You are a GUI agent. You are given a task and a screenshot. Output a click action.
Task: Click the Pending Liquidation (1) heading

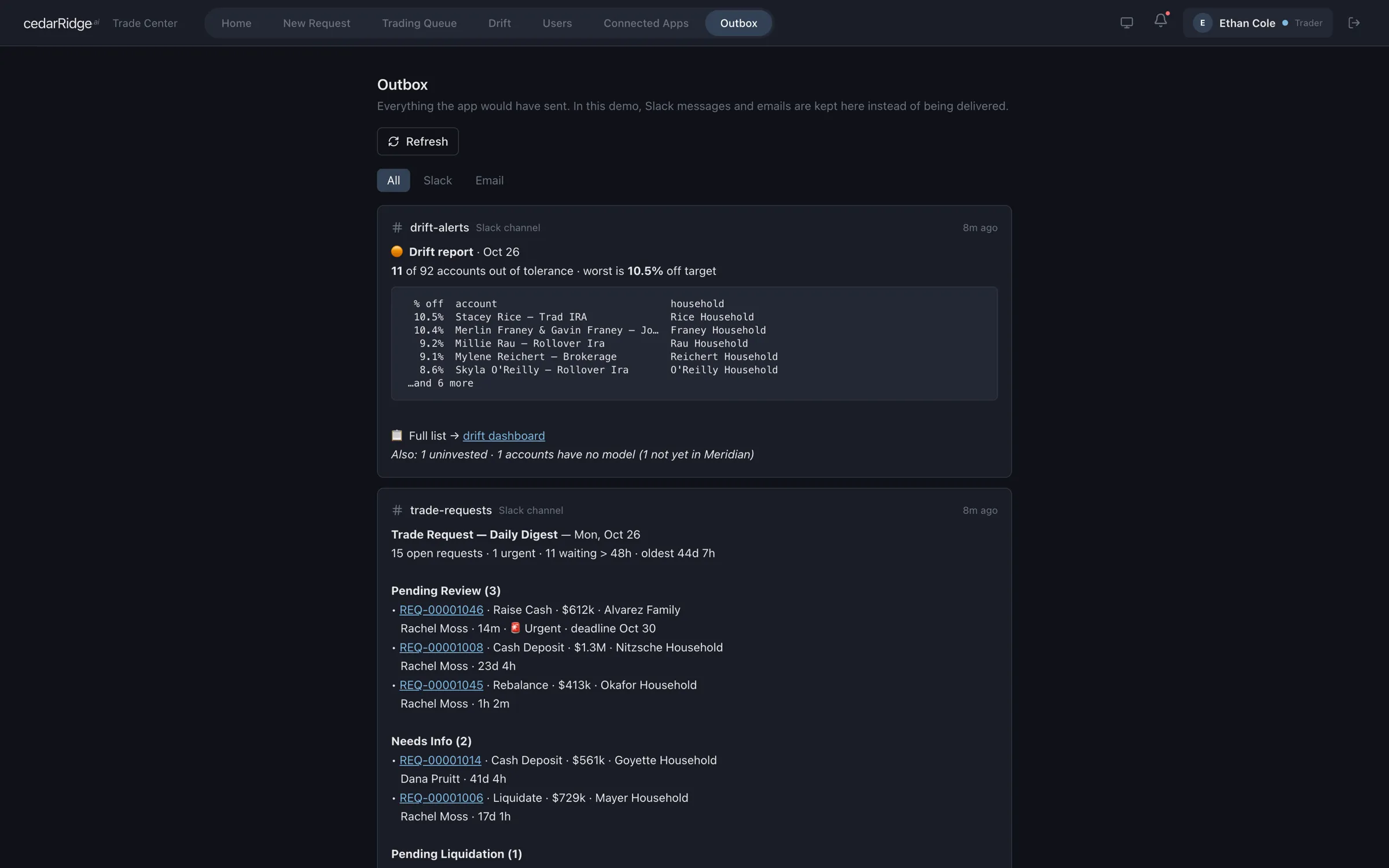(456, 854)
